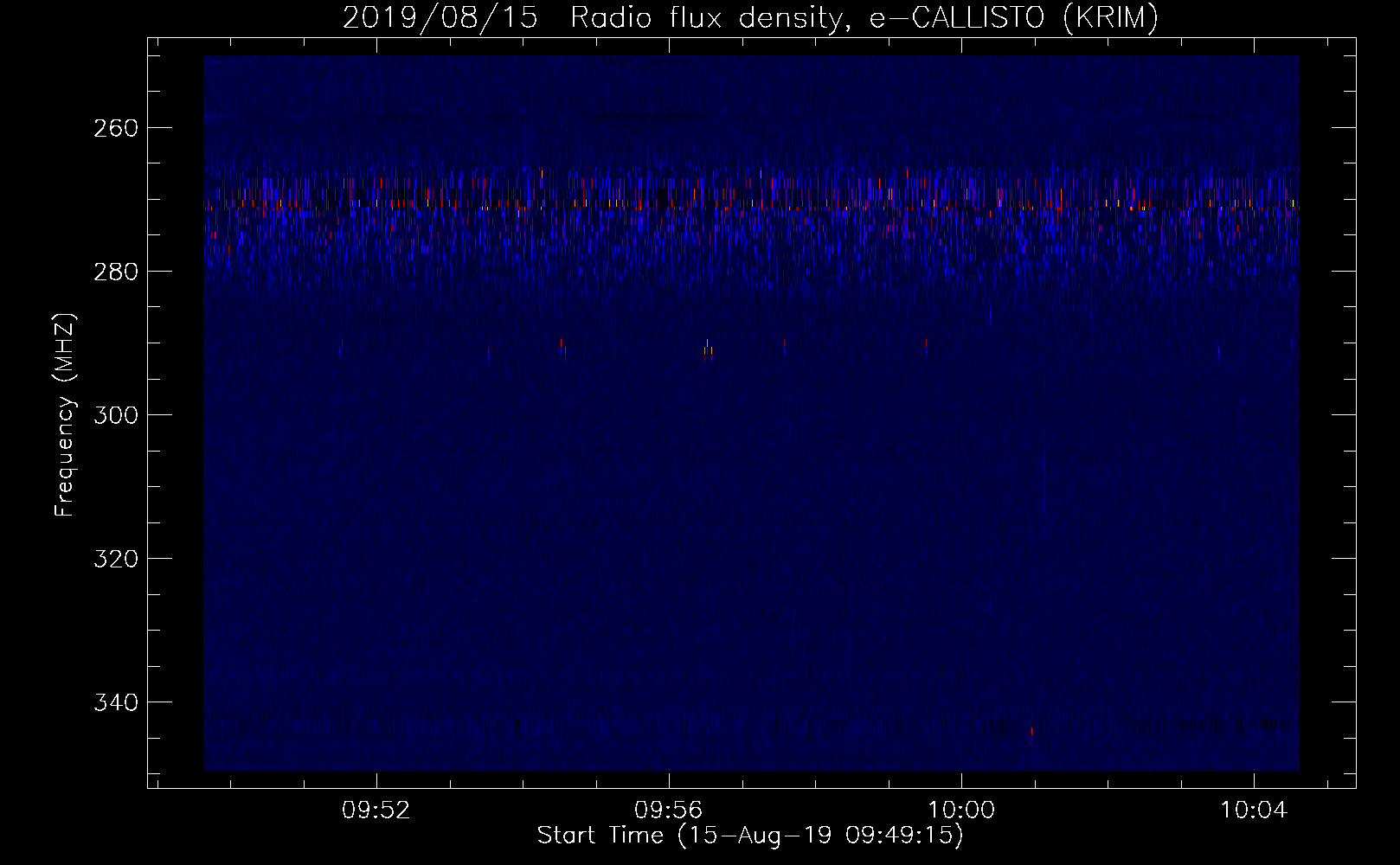Select the 10:04 time tick label

(1254, 811)
